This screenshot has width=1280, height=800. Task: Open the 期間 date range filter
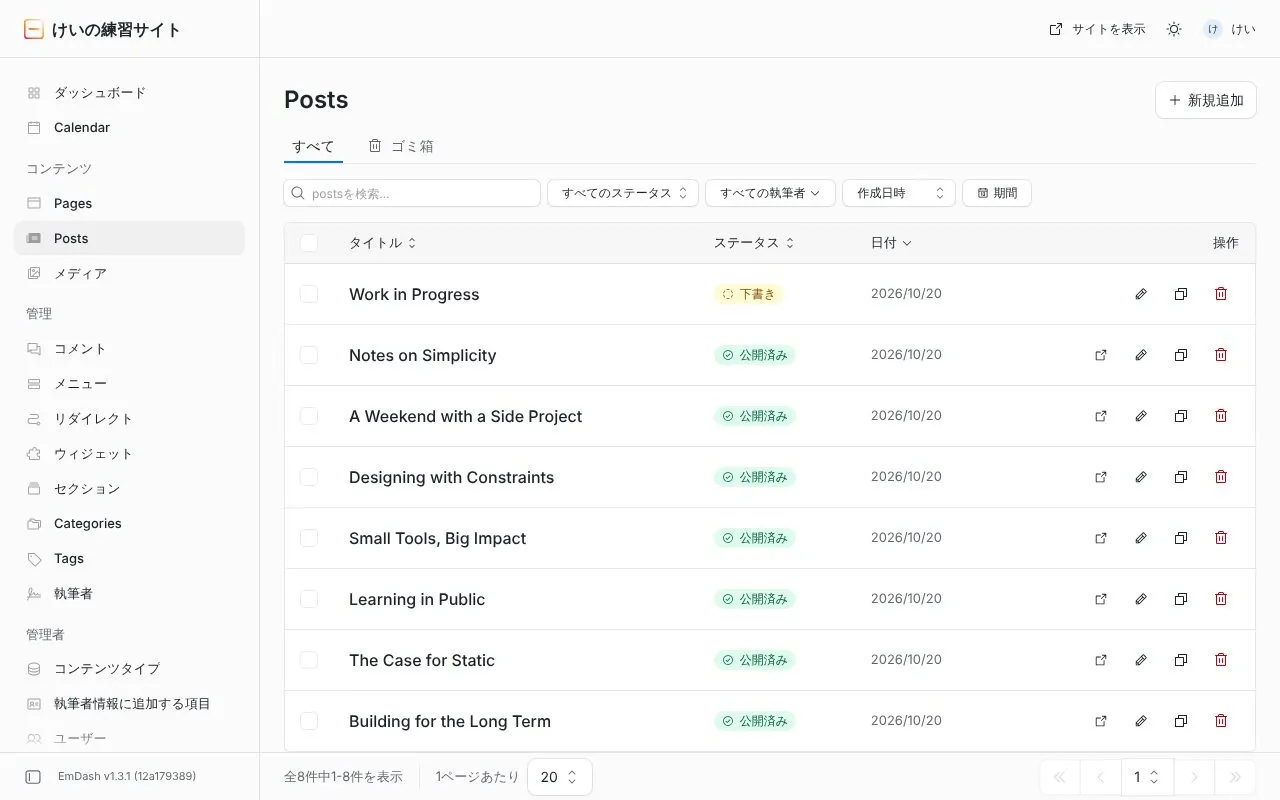click(x=997, y=193)
